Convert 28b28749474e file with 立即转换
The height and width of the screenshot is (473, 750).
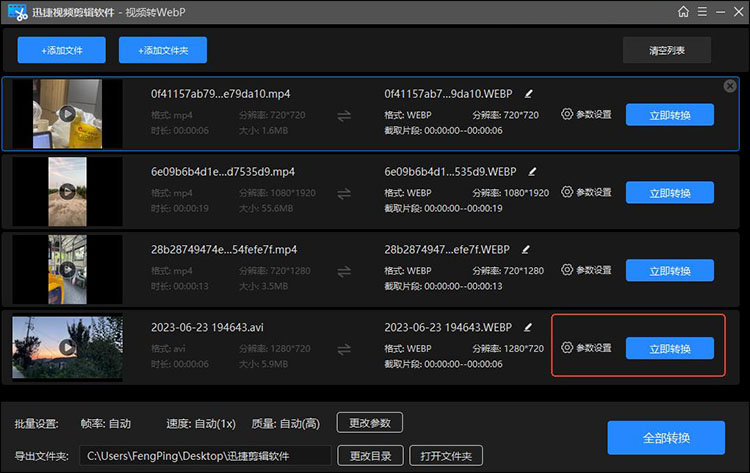click(670, 271)
